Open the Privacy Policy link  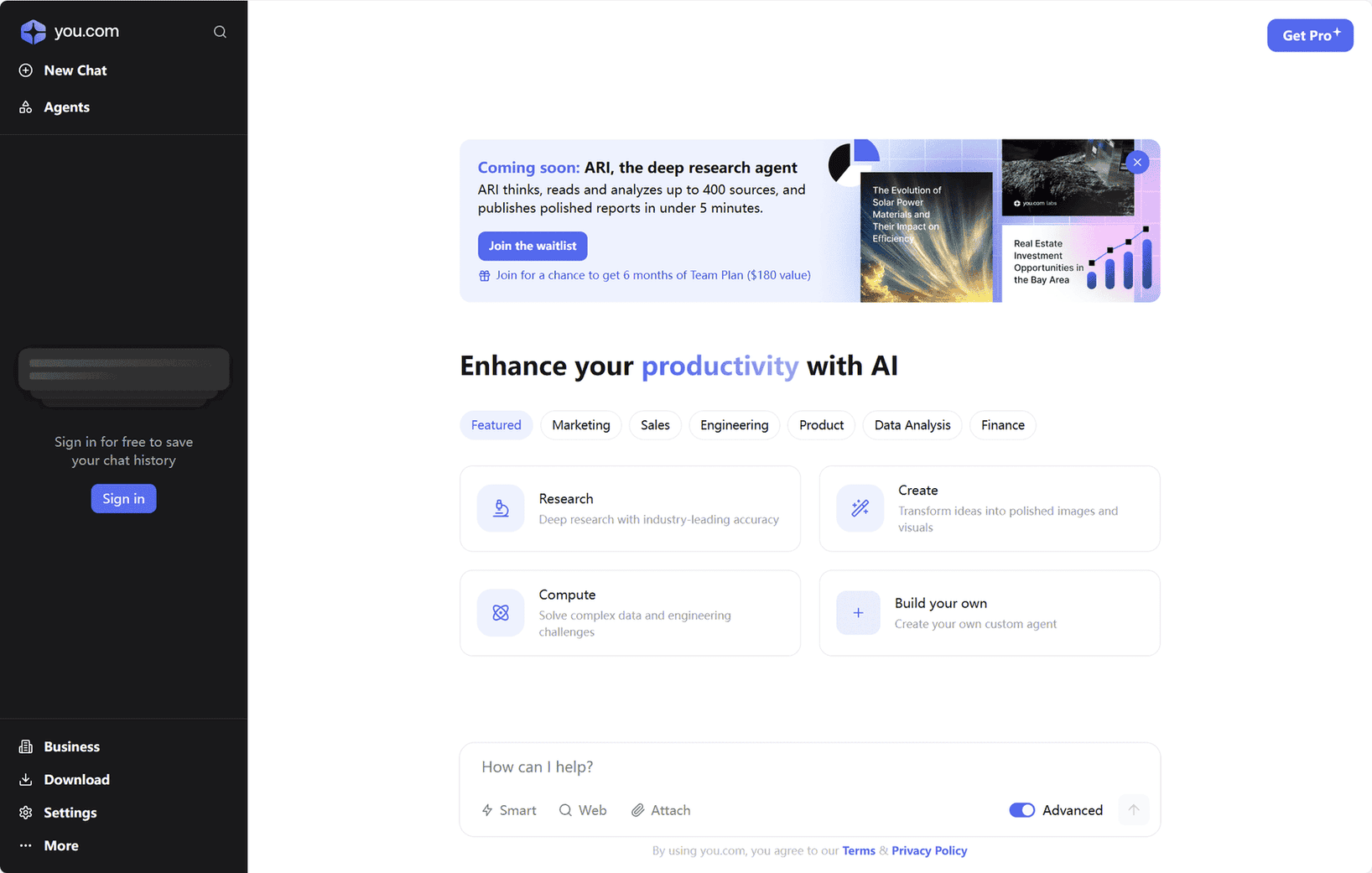coord(928,850)
